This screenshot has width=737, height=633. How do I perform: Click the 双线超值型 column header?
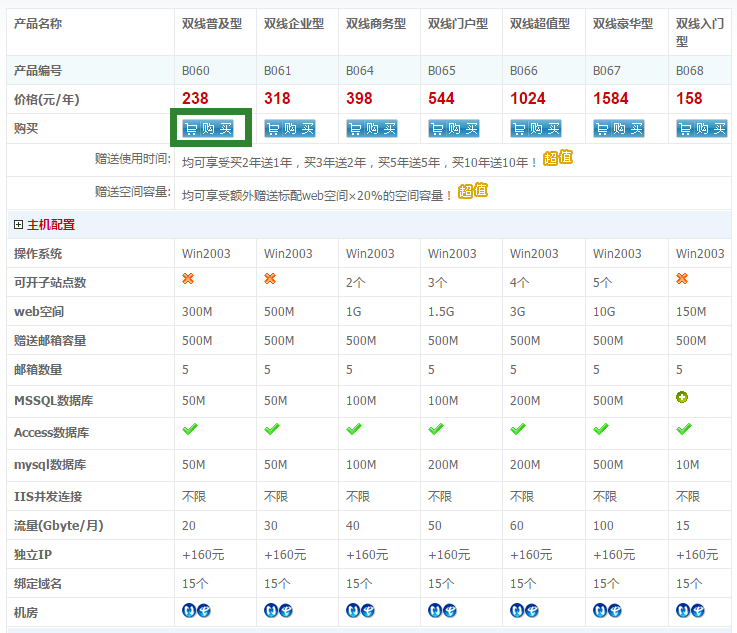539,24
